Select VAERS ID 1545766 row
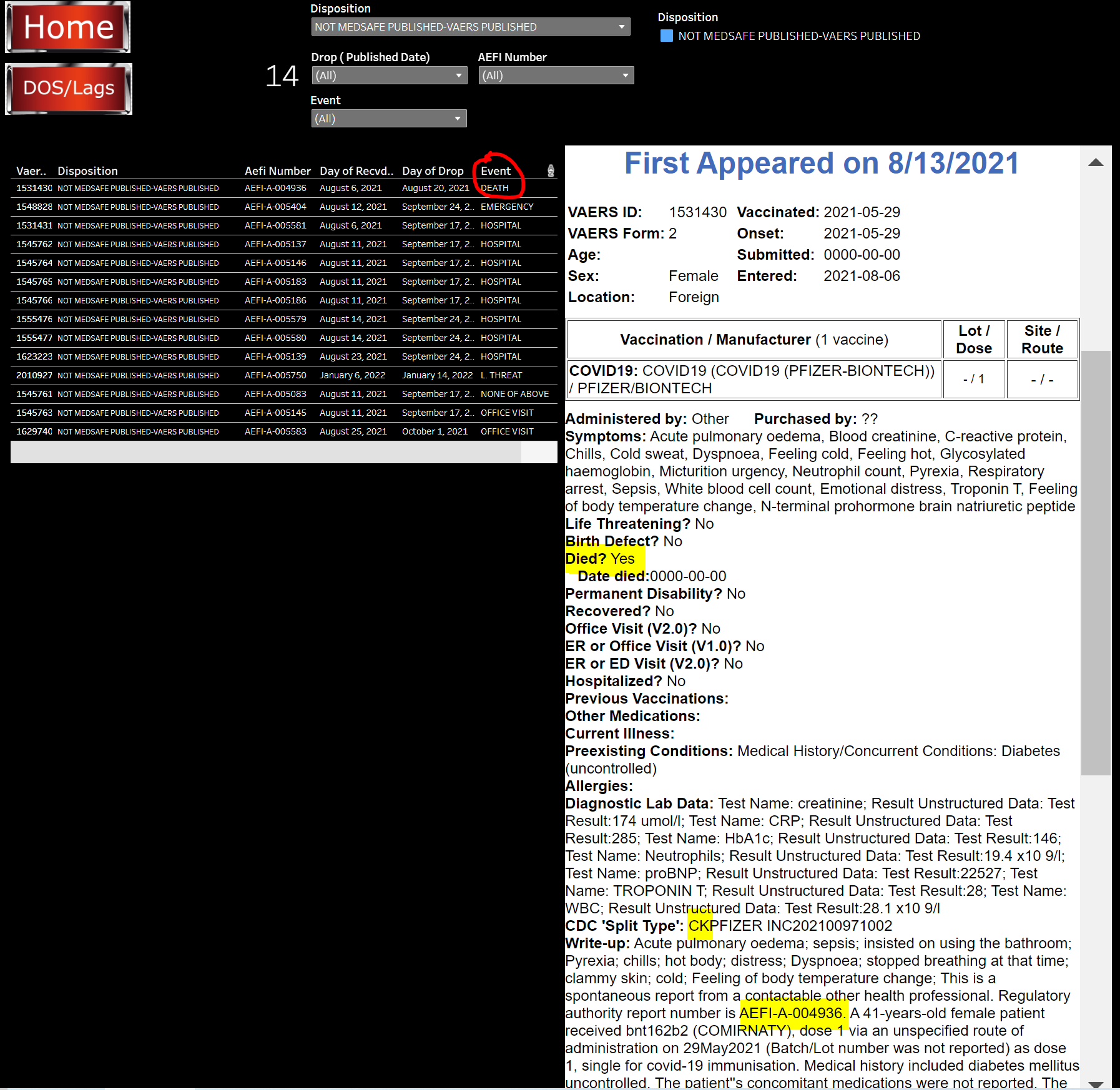1120x1090 pixels. 284,300
